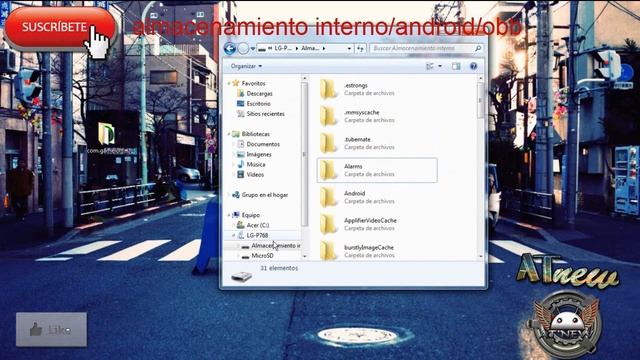Collapse the Favoritos tree group

(229, 83)
